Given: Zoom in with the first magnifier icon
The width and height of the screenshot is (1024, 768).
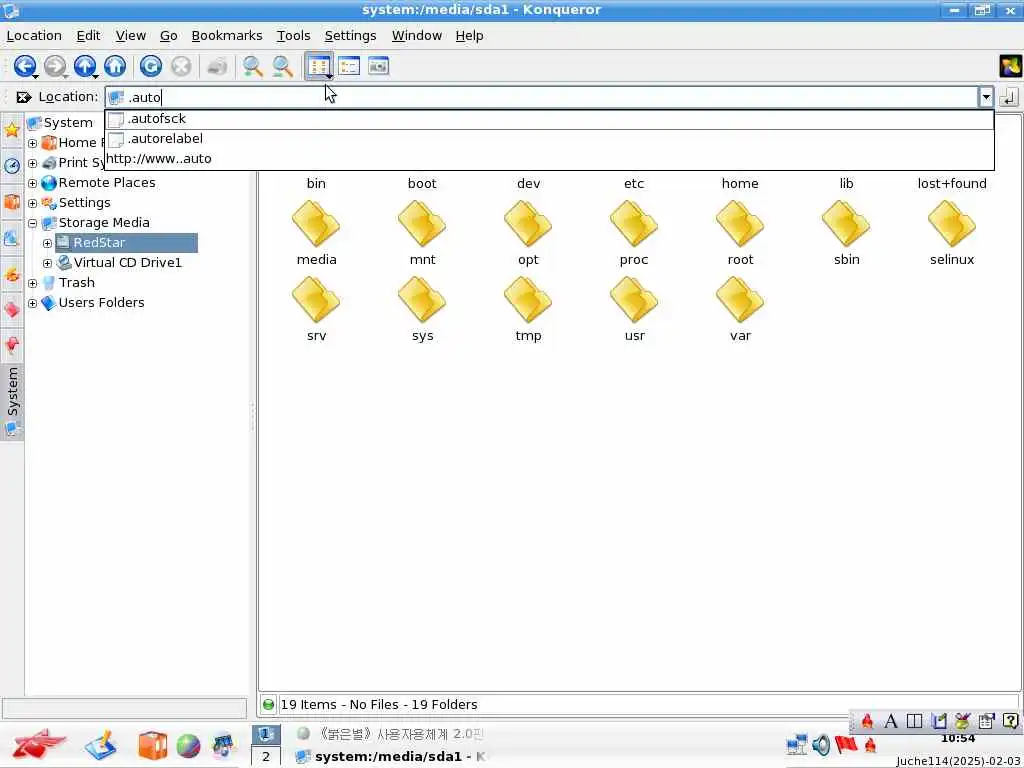Looking at the screenshot, I should [x=252, y=66].
